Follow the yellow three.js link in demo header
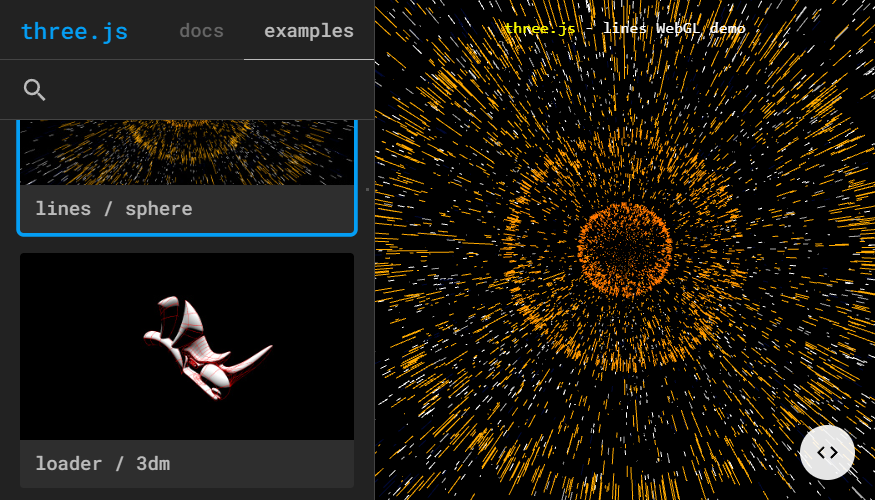875x500 pixels. pos(539,28)
